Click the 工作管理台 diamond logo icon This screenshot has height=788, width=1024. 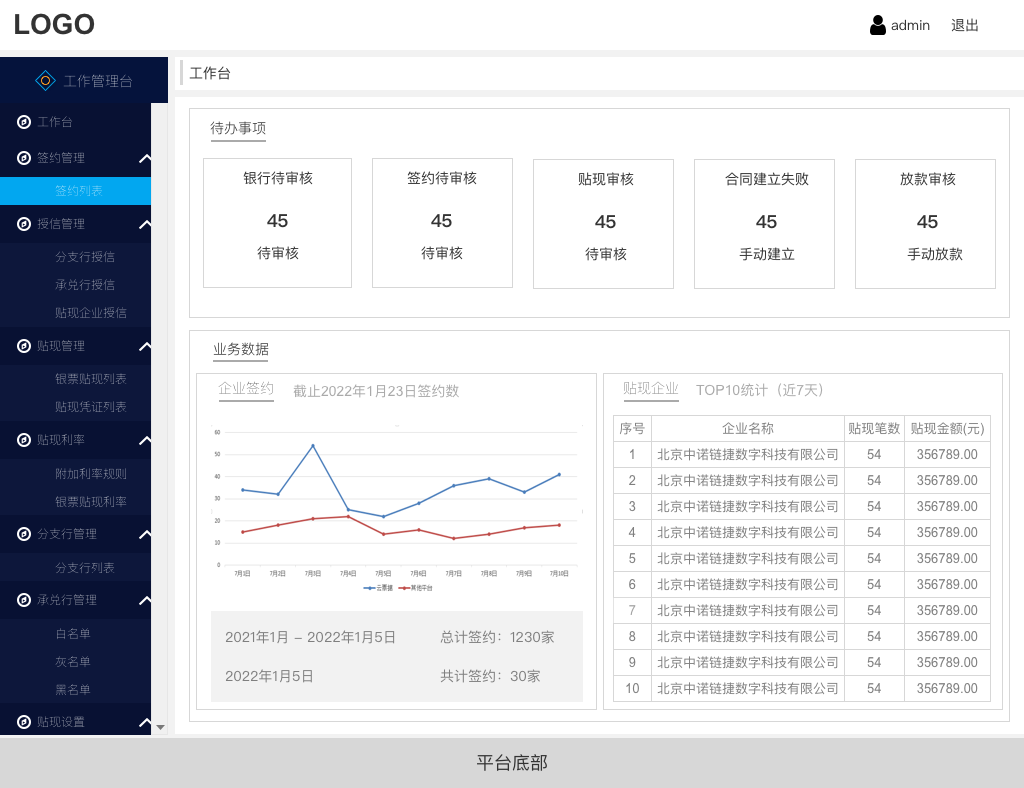45,80
